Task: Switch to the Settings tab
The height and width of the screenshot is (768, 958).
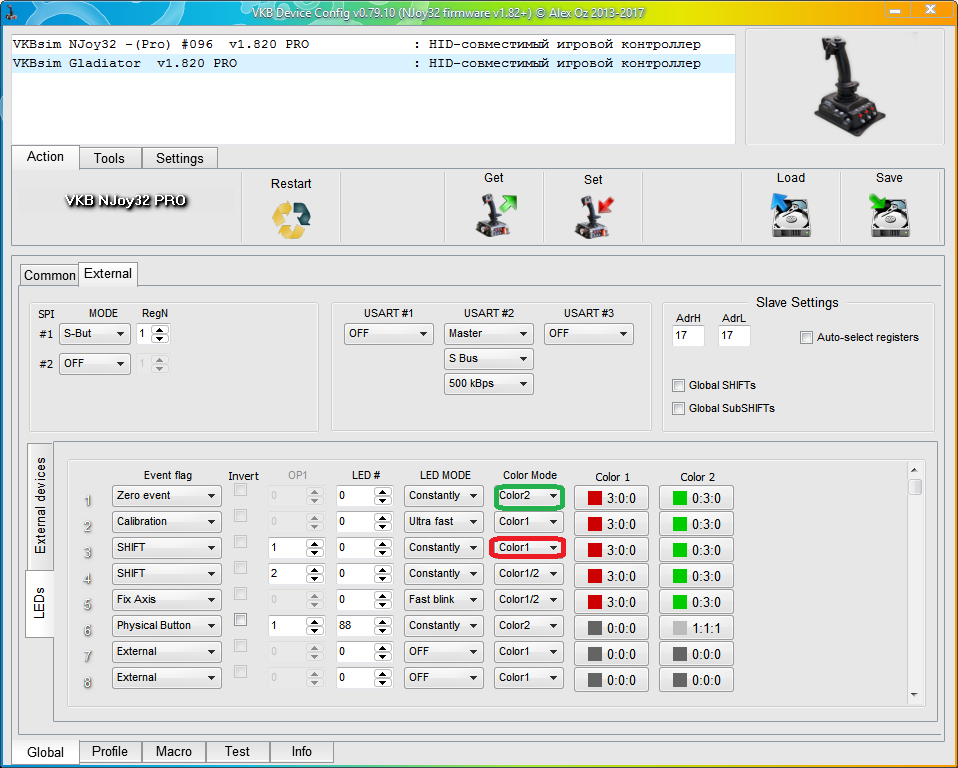Action: [x=180, y=158]
